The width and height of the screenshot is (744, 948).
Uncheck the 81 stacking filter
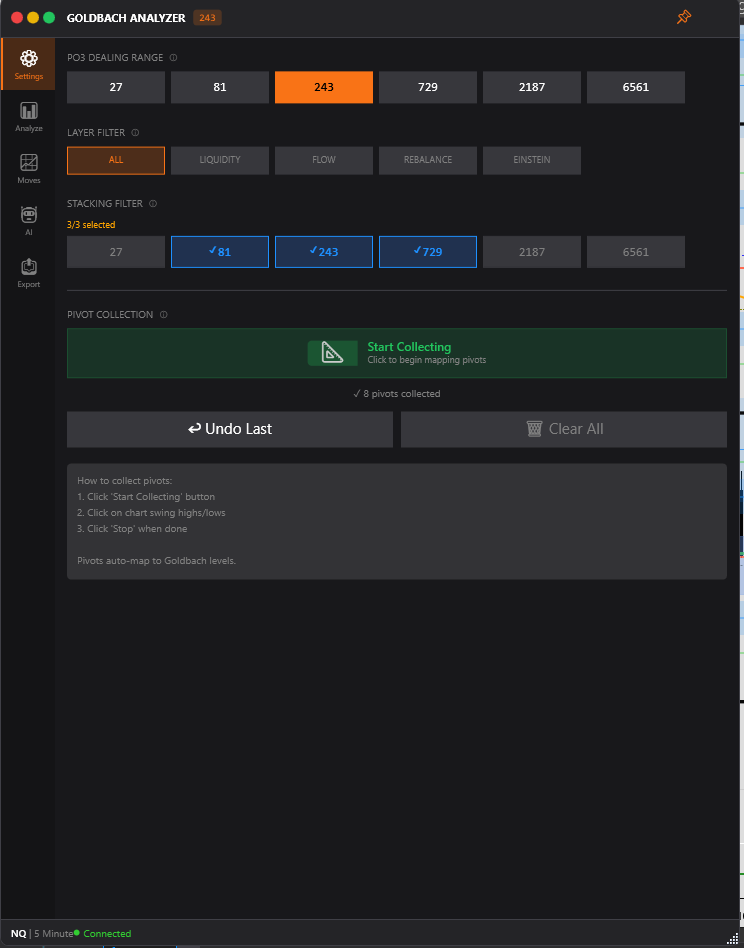click(220, 252)
